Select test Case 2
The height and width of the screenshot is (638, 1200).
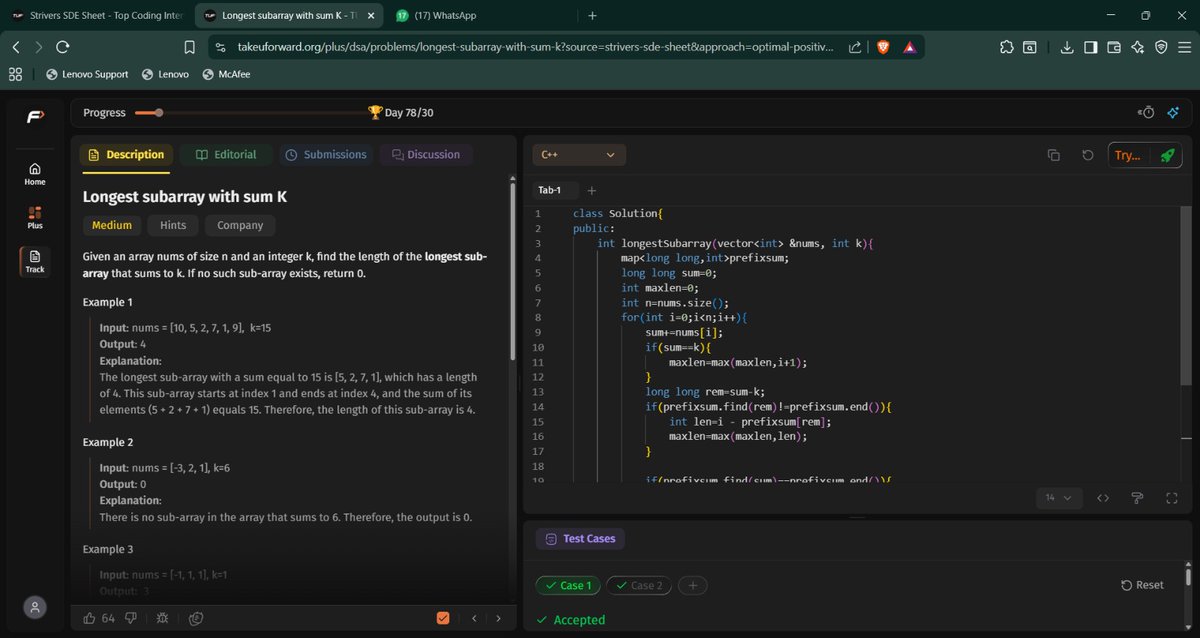coord(640,585)
